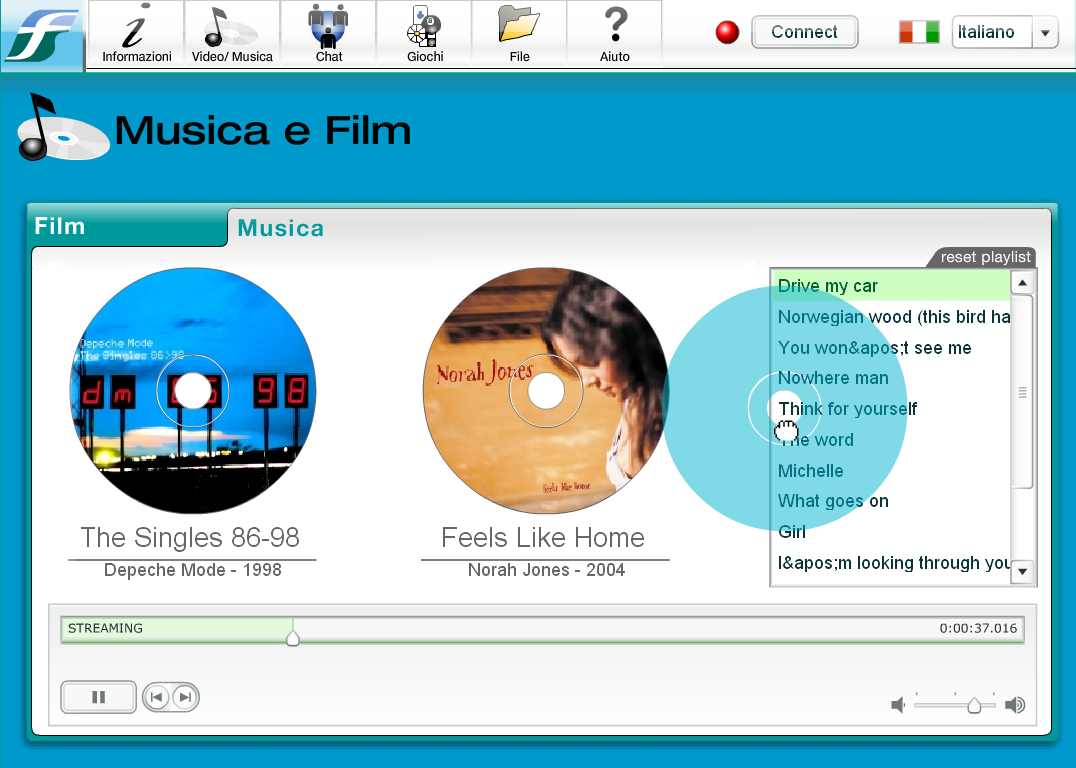Click the FS railway logo
This screenshot has height=768, width=1076.
coord(42,36)
